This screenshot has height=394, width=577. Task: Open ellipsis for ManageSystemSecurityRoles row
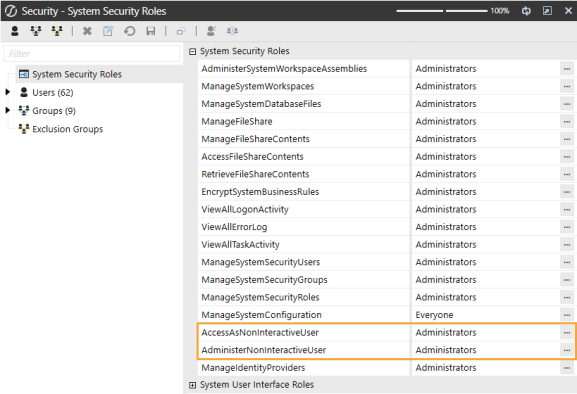pyautogui.click(x=567, y=297)
